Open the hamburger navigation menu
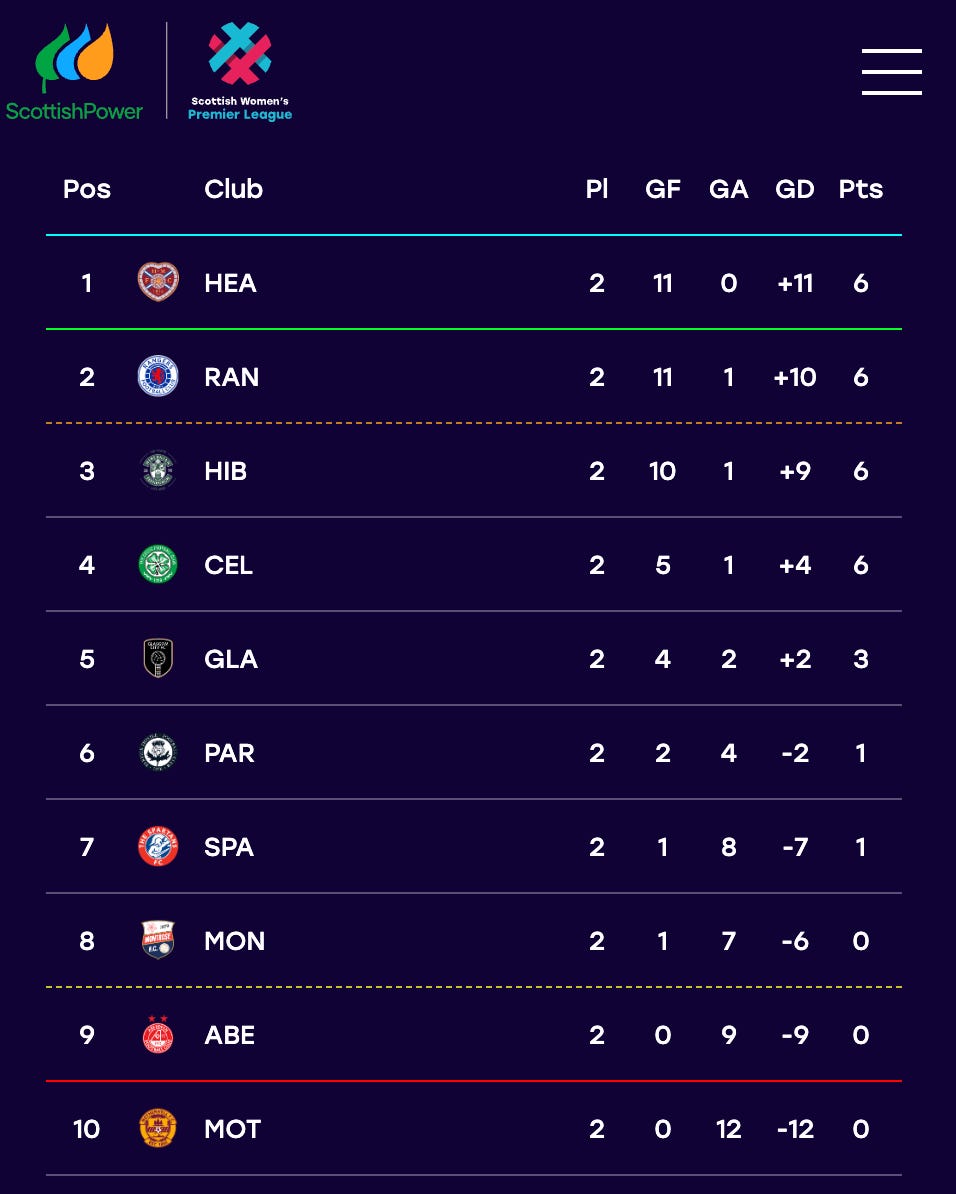 click(891, 72)
